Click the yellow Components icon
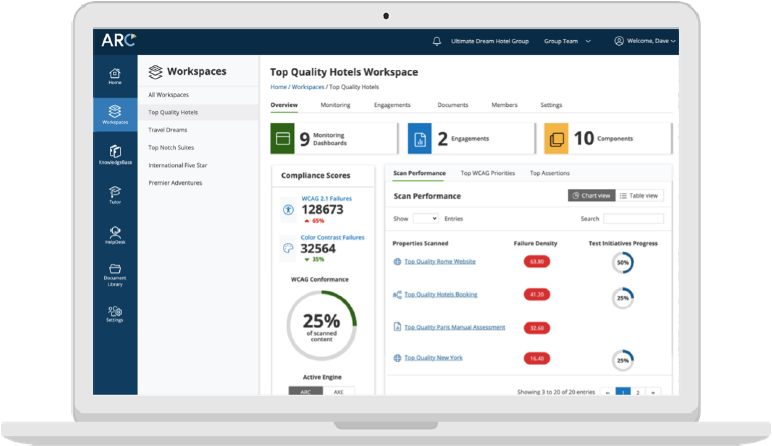Image resolution: width=772 pixels, height=446 pixels. 556,139
